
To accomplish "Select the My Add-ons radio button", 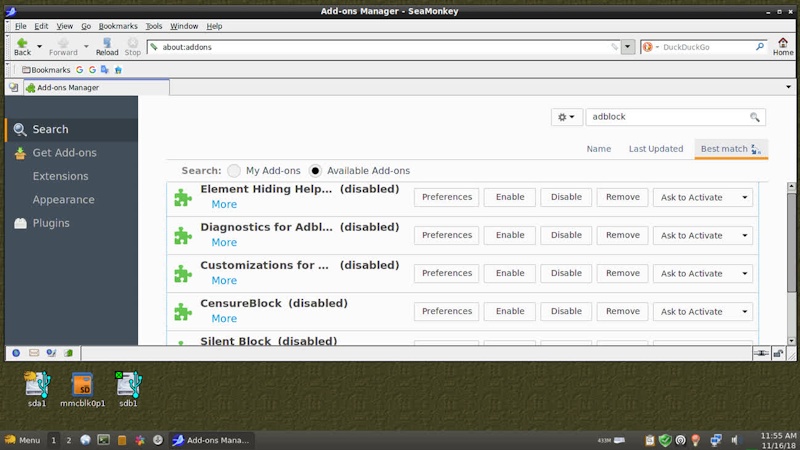I will click(234, 170).
